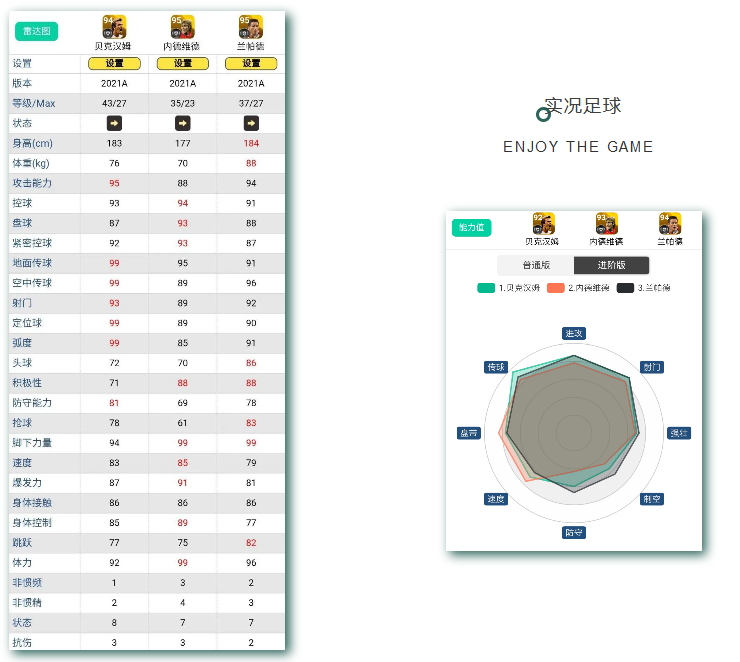Click the 身体接触 row label

(32, 503)
